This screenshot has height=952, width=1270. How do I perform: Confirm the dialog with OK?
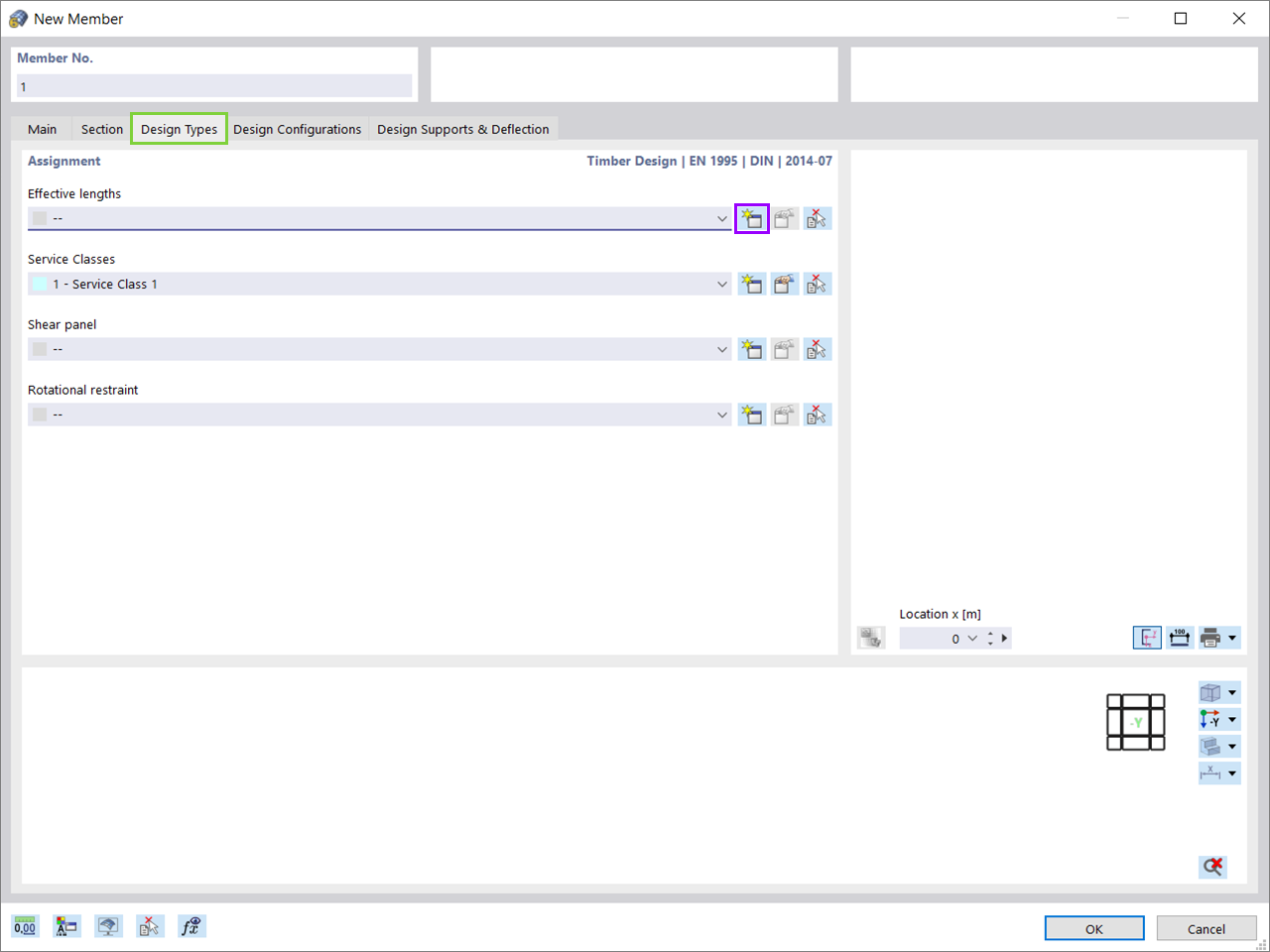click(1093, 928)
